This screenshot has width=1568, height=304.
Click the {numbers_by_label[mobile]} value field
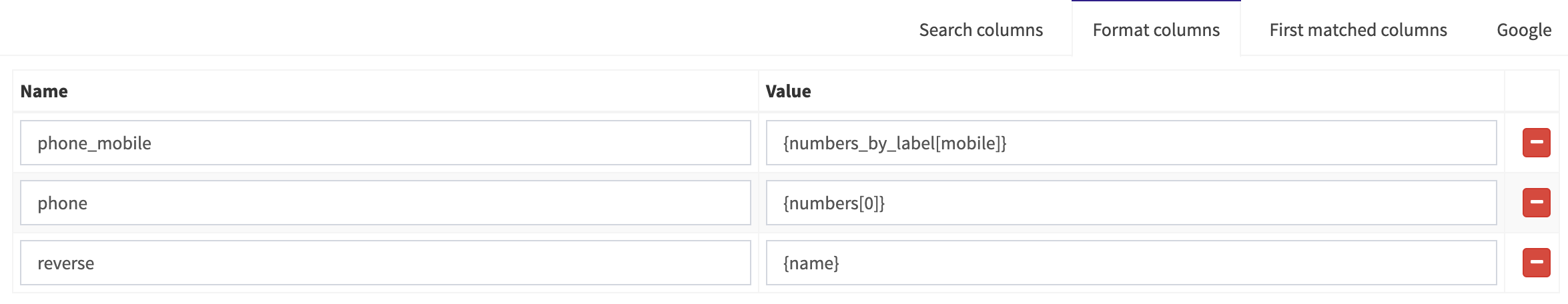pyautogui.click(x=1132, y=143)
